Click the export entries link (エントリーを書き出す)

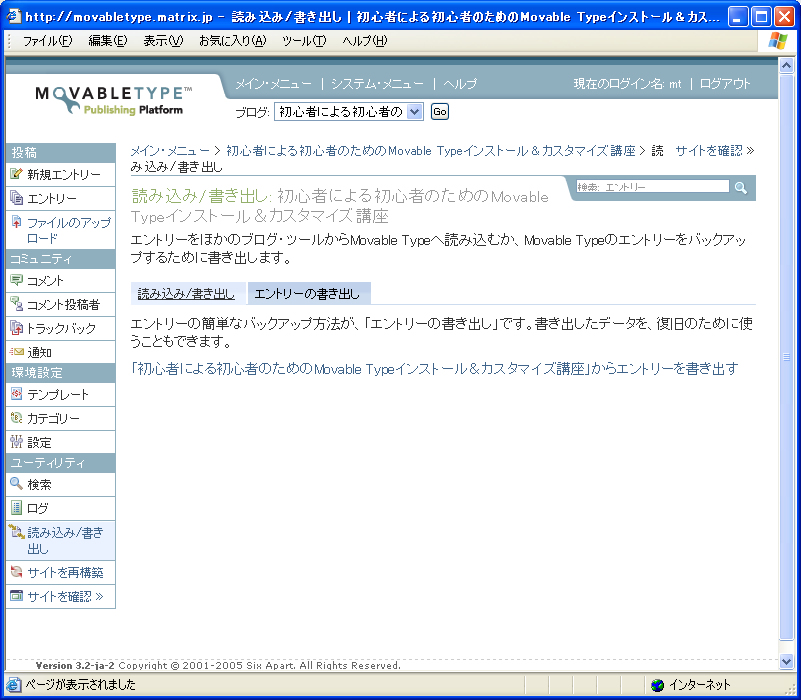[435, 369]
